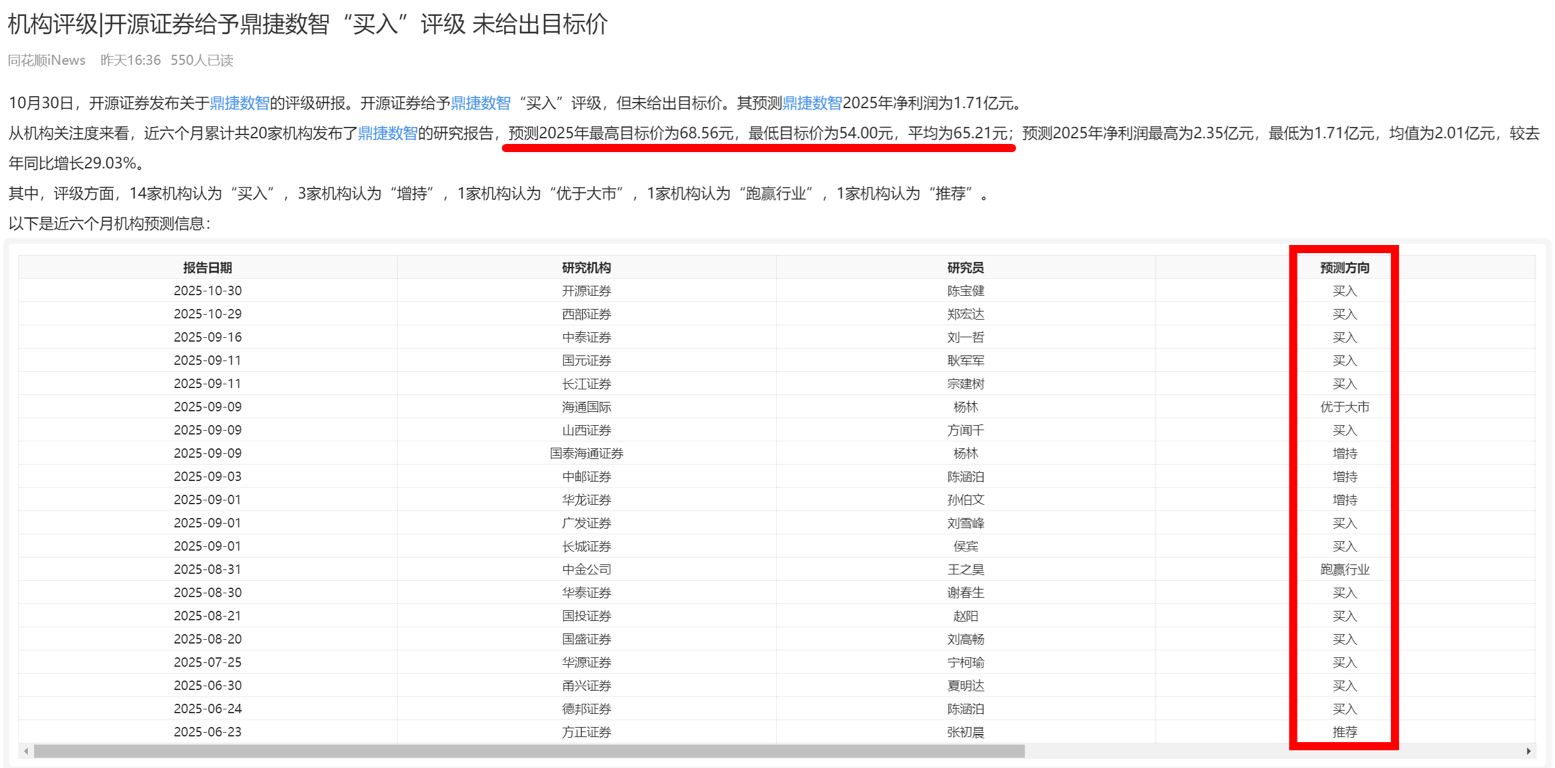Click the 优于大市 rating cell
Image resolution: width=1555 pixels, height=768 pixels.
[1345, 407]
